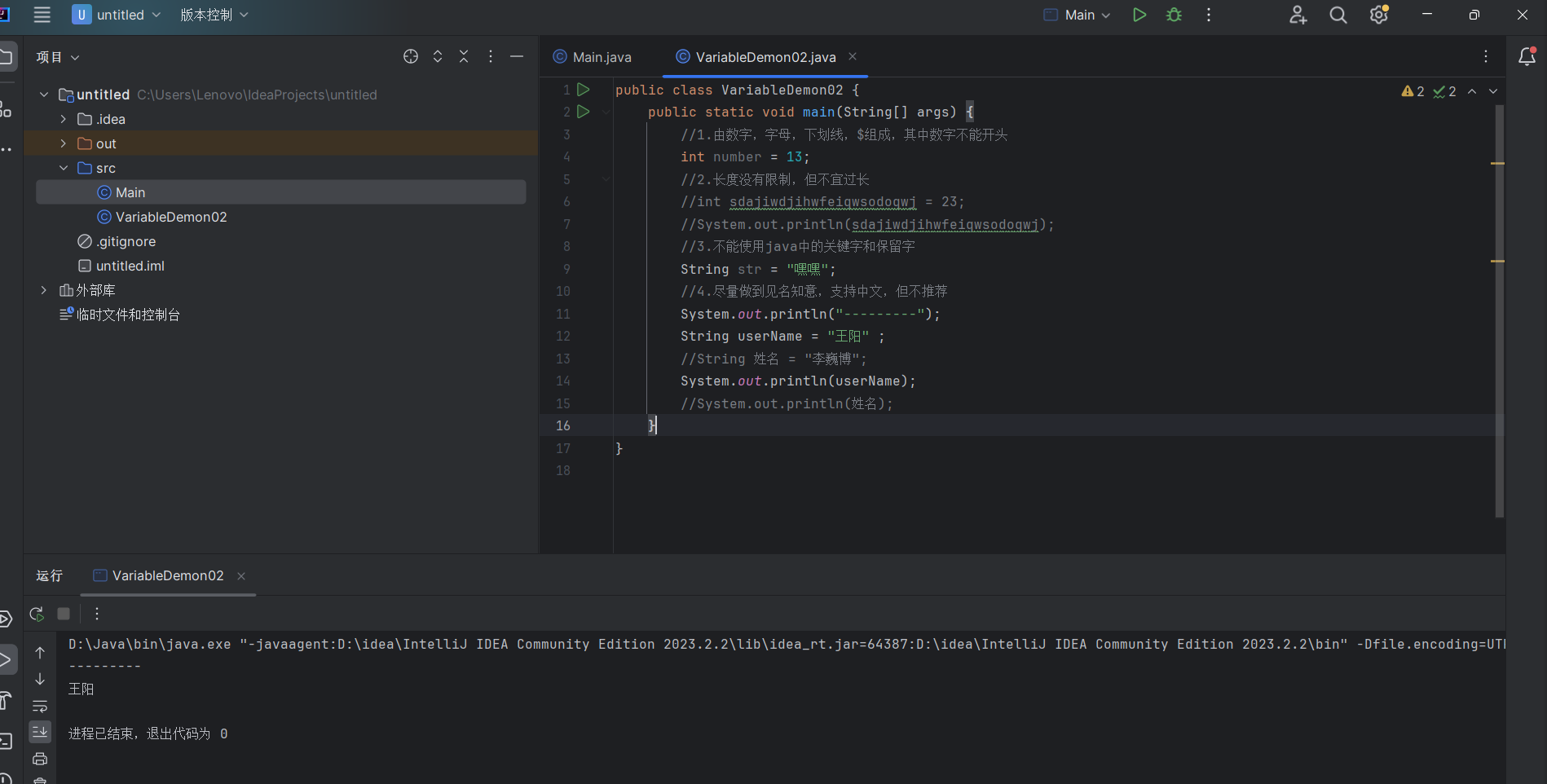Click the lower warning stripe marker
The image size is (1547, 784).
[x=1497, y=261]
